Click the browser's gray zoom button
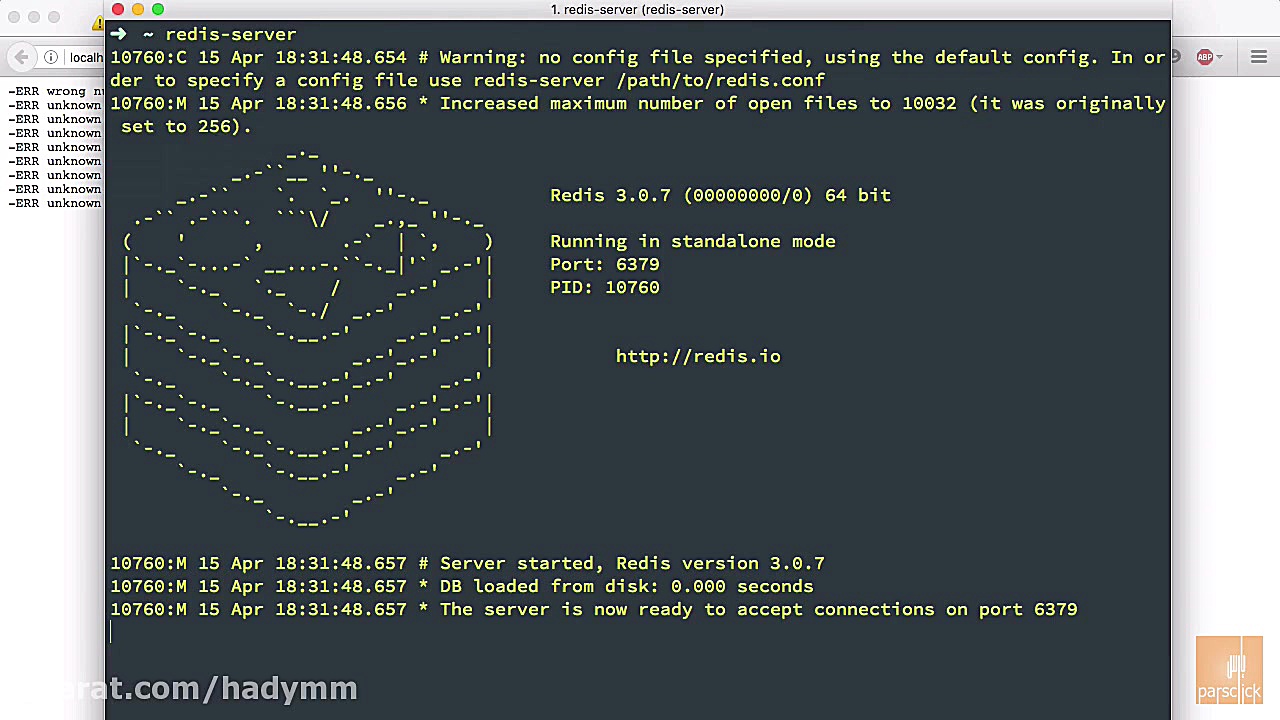 (x=54, y=17)
